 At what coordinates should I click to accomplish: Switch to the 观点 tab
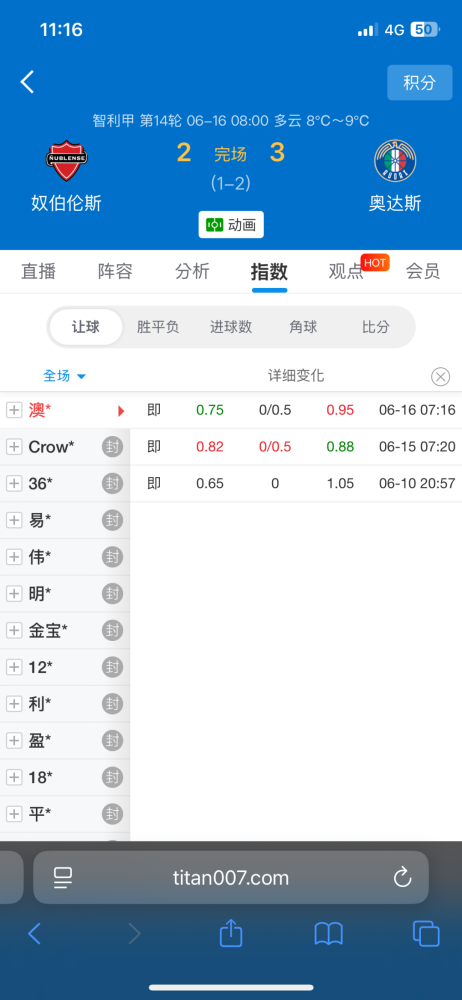[346, 272]
